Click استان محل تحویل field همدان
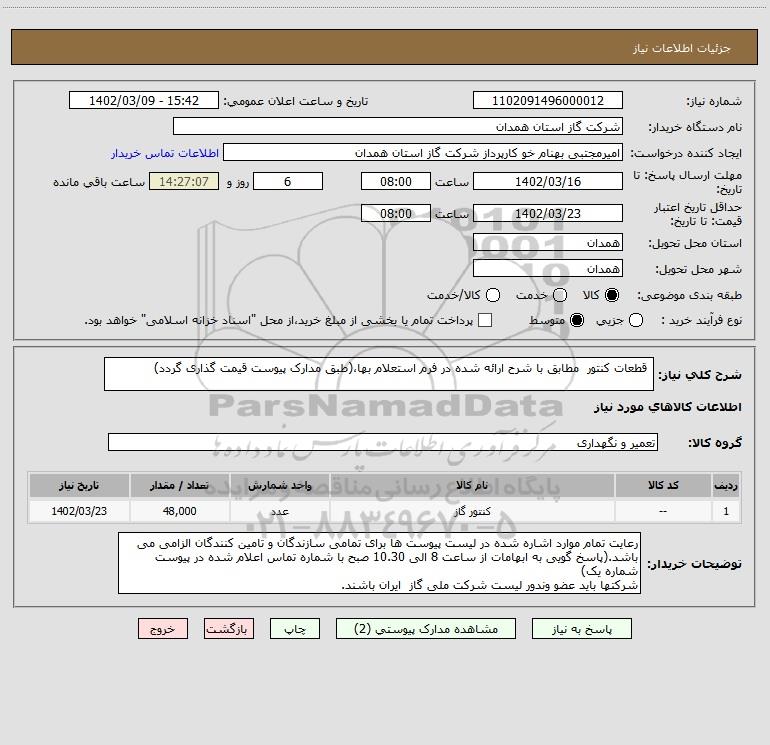 [x=548, y=242]
